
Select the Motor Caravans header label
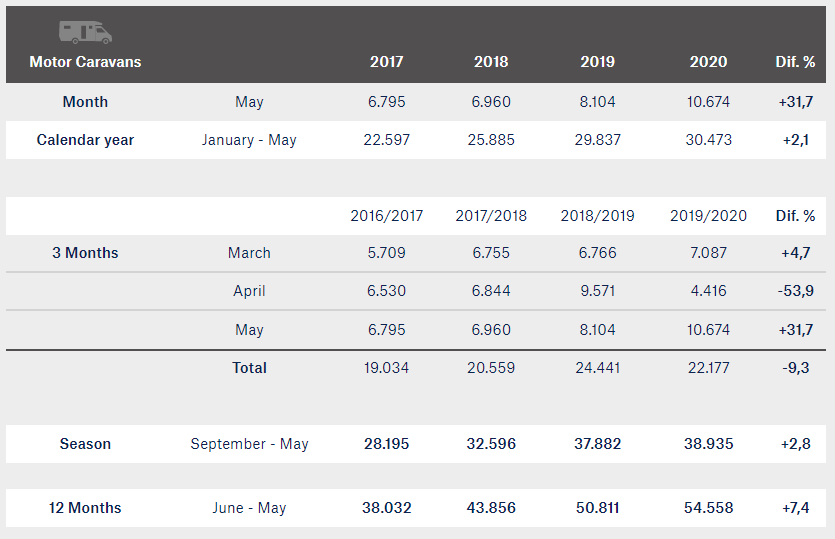coord(85,62)
